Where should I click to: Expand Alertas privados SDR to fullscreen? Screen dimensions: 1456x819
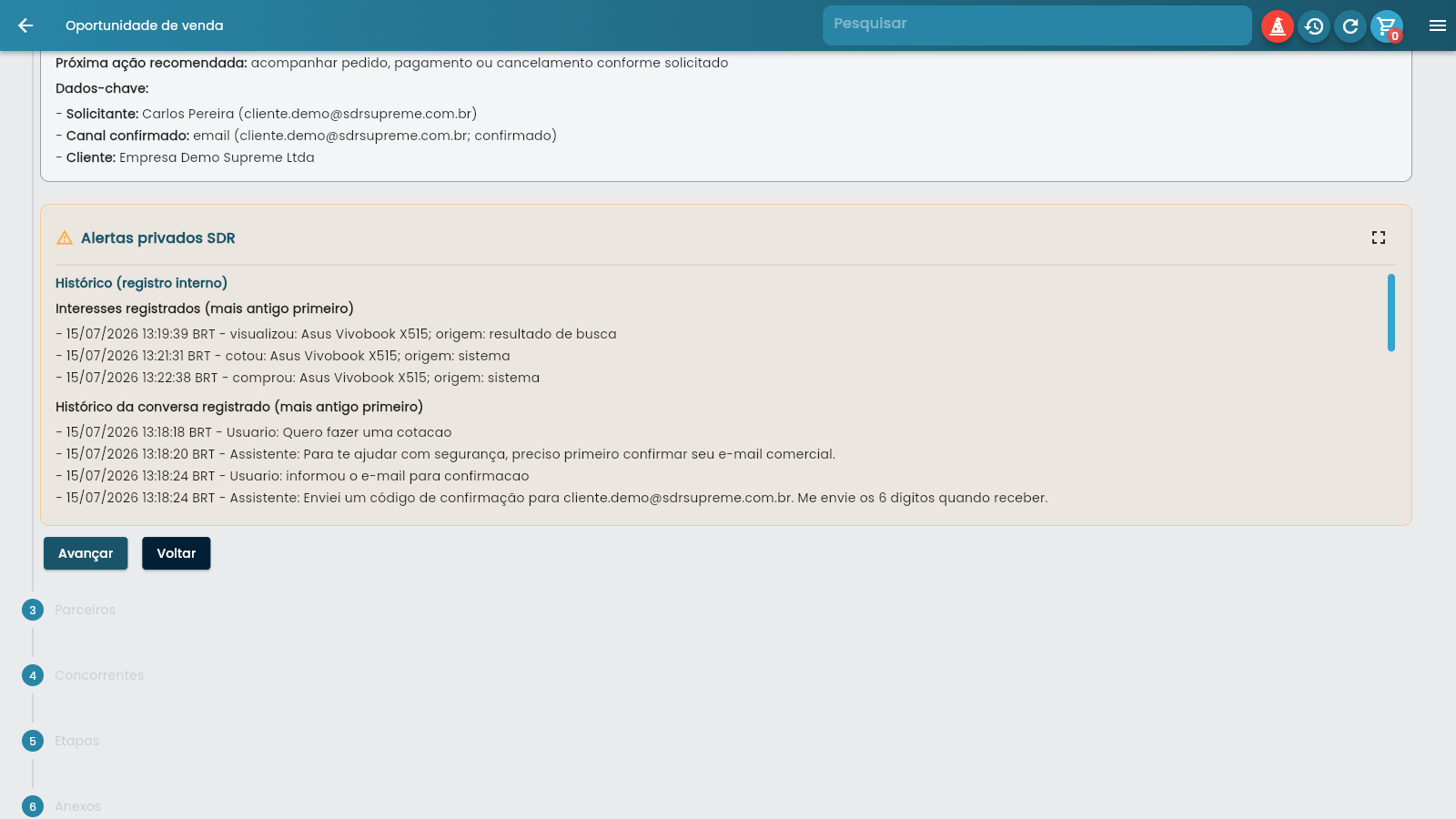click(x=1379, y=238)
